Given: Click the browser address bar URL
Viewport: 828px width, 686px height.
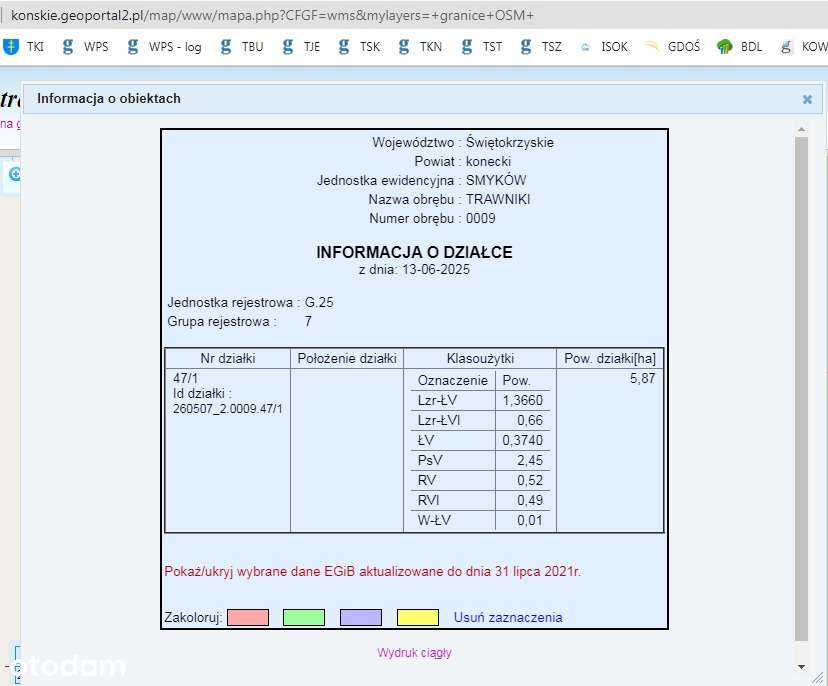Looking at the screenshot, I should [x=272, y=15].
